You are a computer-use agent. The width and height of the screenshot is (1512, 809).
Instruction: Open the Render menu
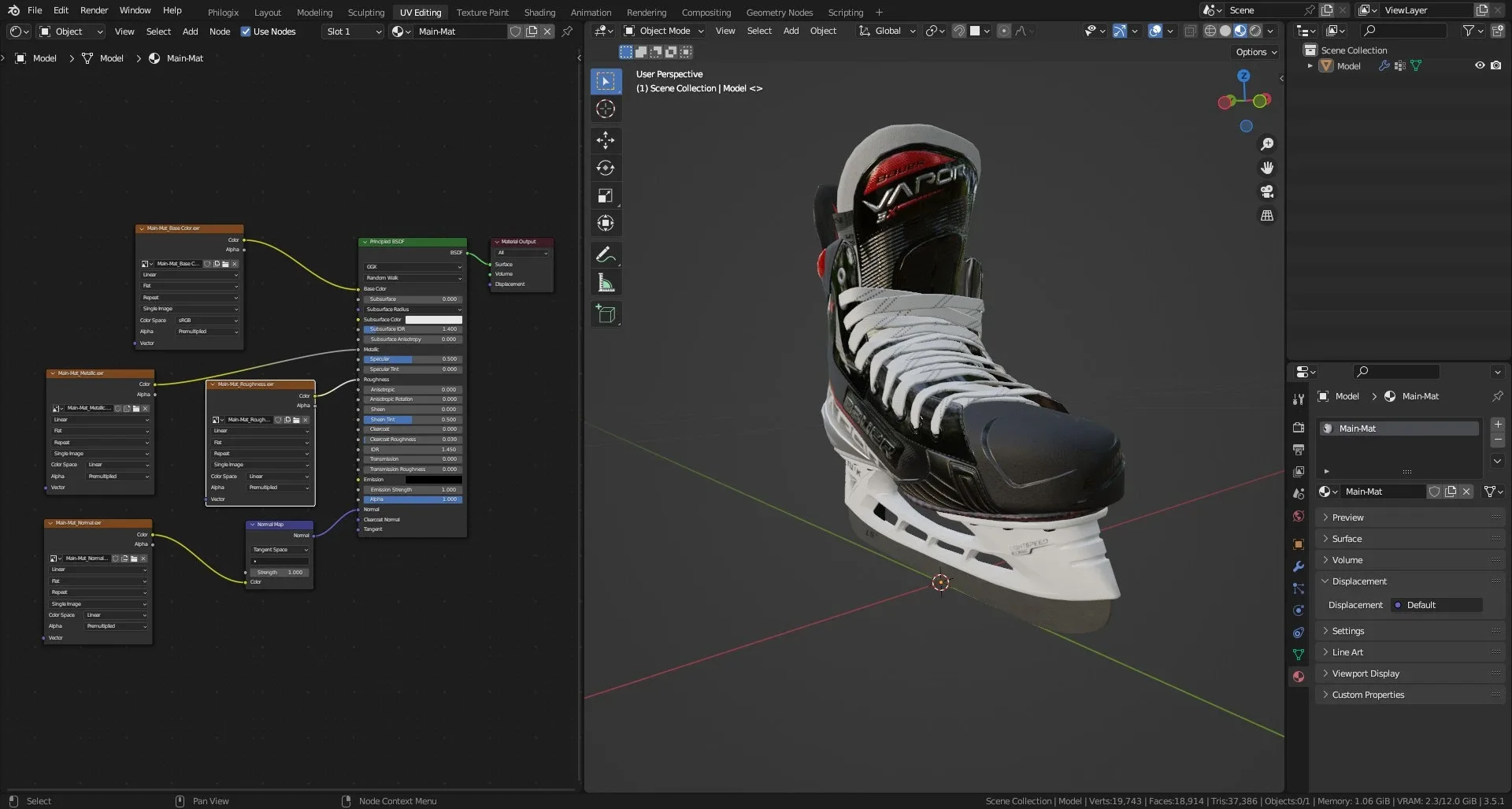(x=94, y=10)
